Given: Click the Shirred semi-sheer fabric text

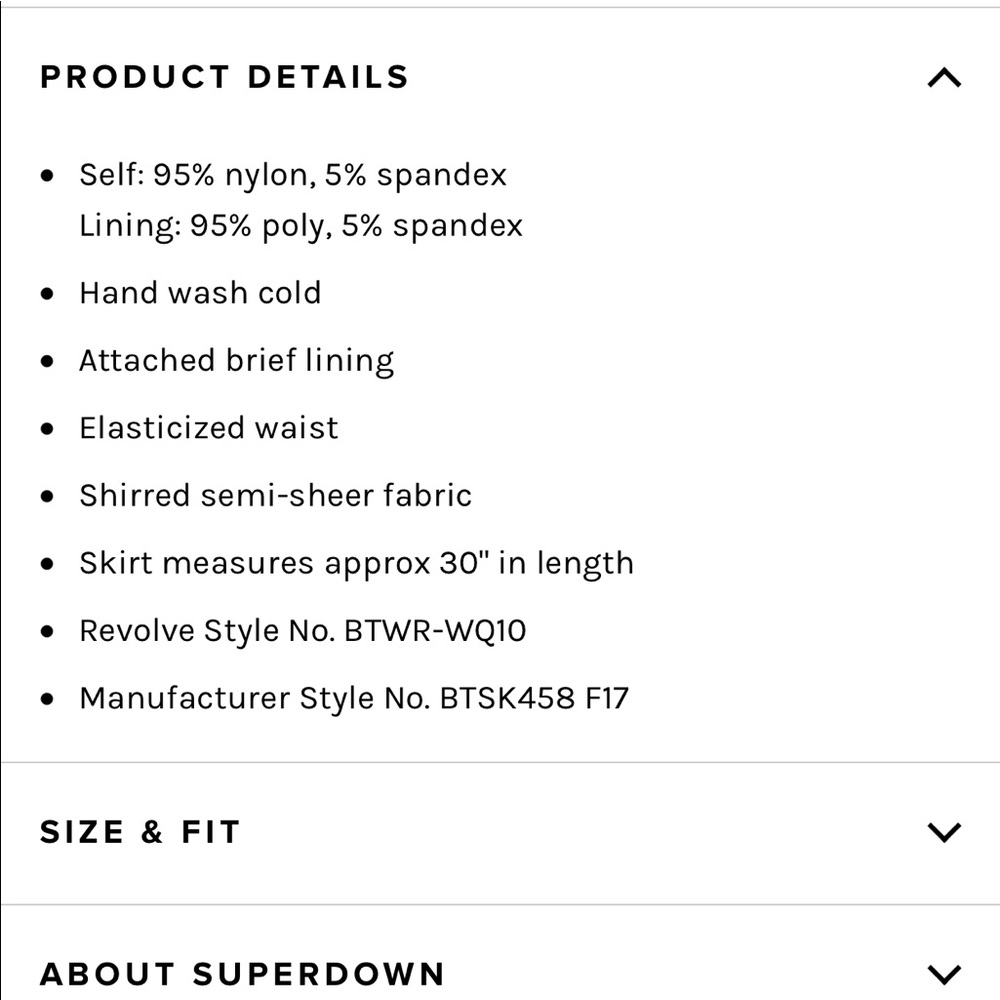Looking at the screenshot, I should [276, 494].
